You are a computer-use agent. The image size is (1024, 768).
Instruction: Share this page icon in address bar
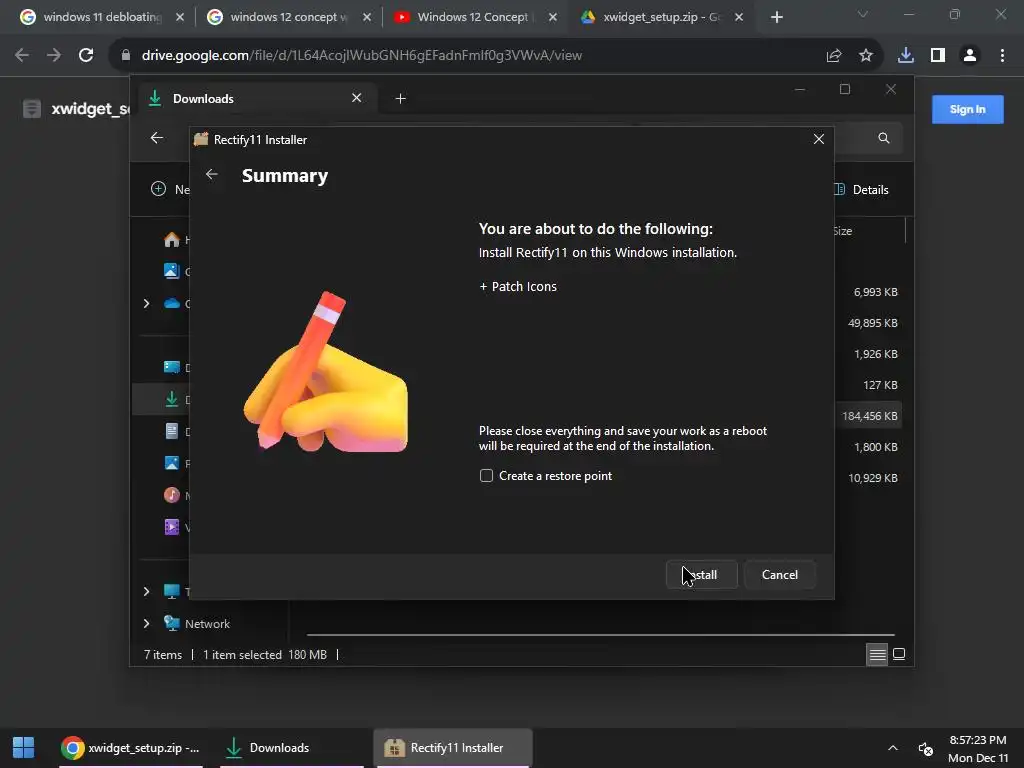(x=833, y=56)
